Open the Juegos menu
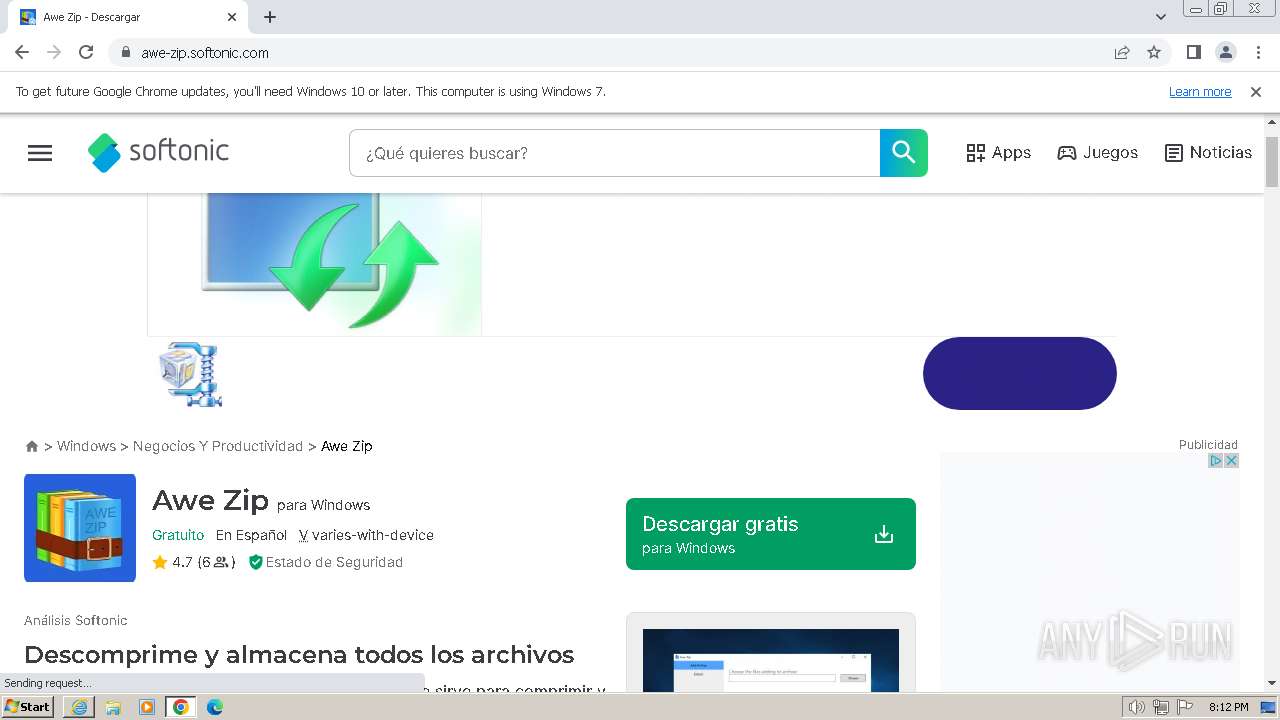 point(1097,153)
